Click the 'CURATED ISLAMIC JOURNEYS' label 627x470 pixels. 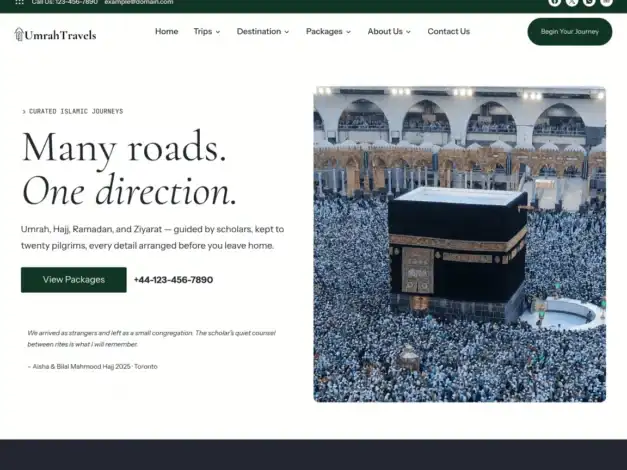[76, 111]
